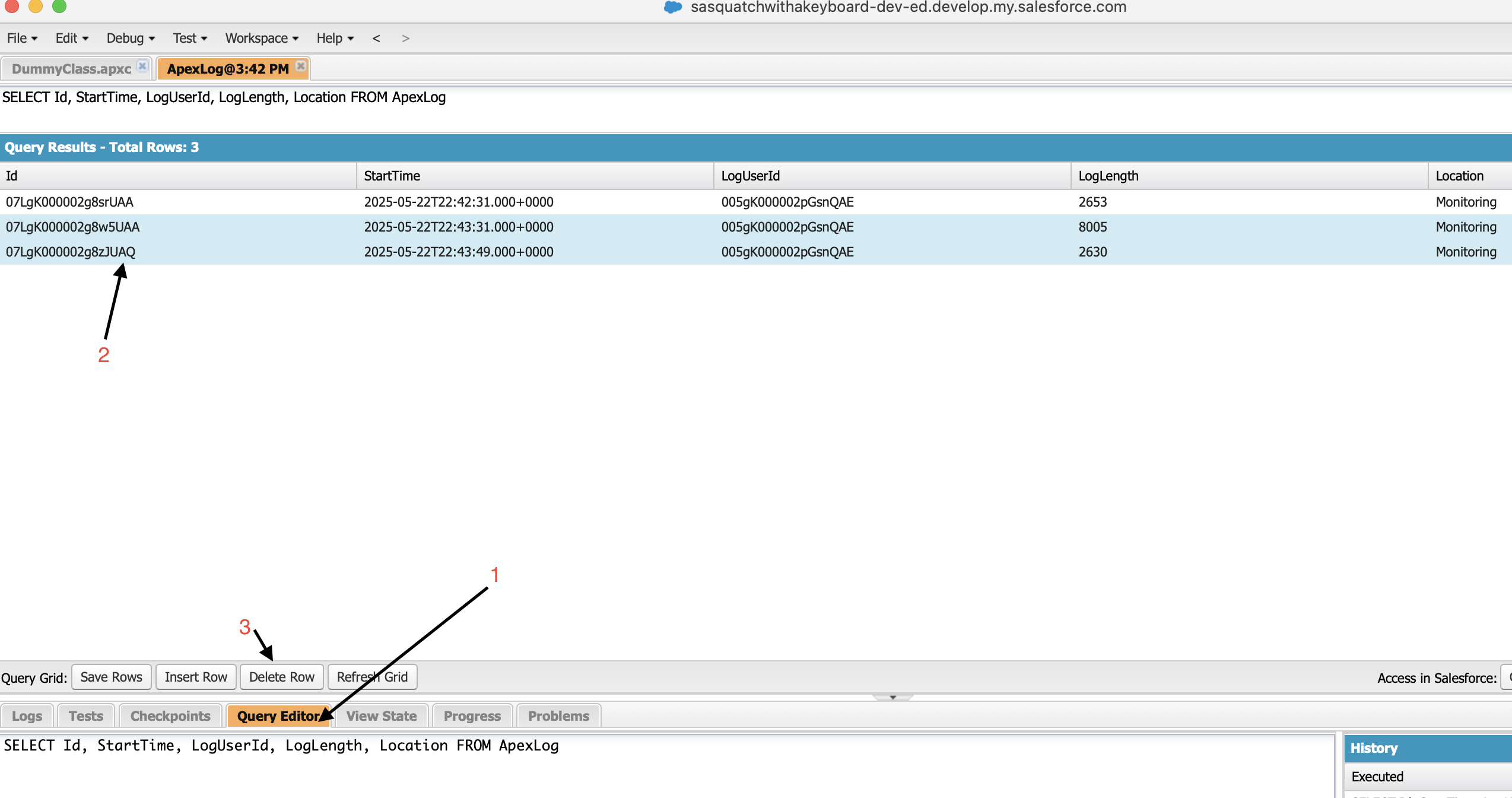
Task: Open the Debug menu
Action: [x=126, y=37]
